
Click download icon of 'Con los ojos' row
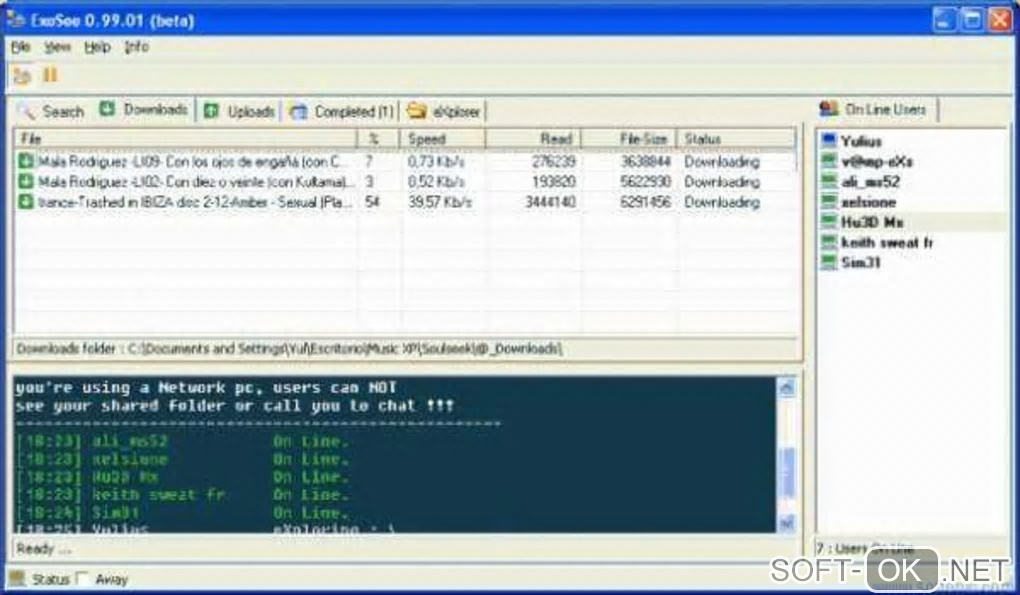[x=26, y=161]
